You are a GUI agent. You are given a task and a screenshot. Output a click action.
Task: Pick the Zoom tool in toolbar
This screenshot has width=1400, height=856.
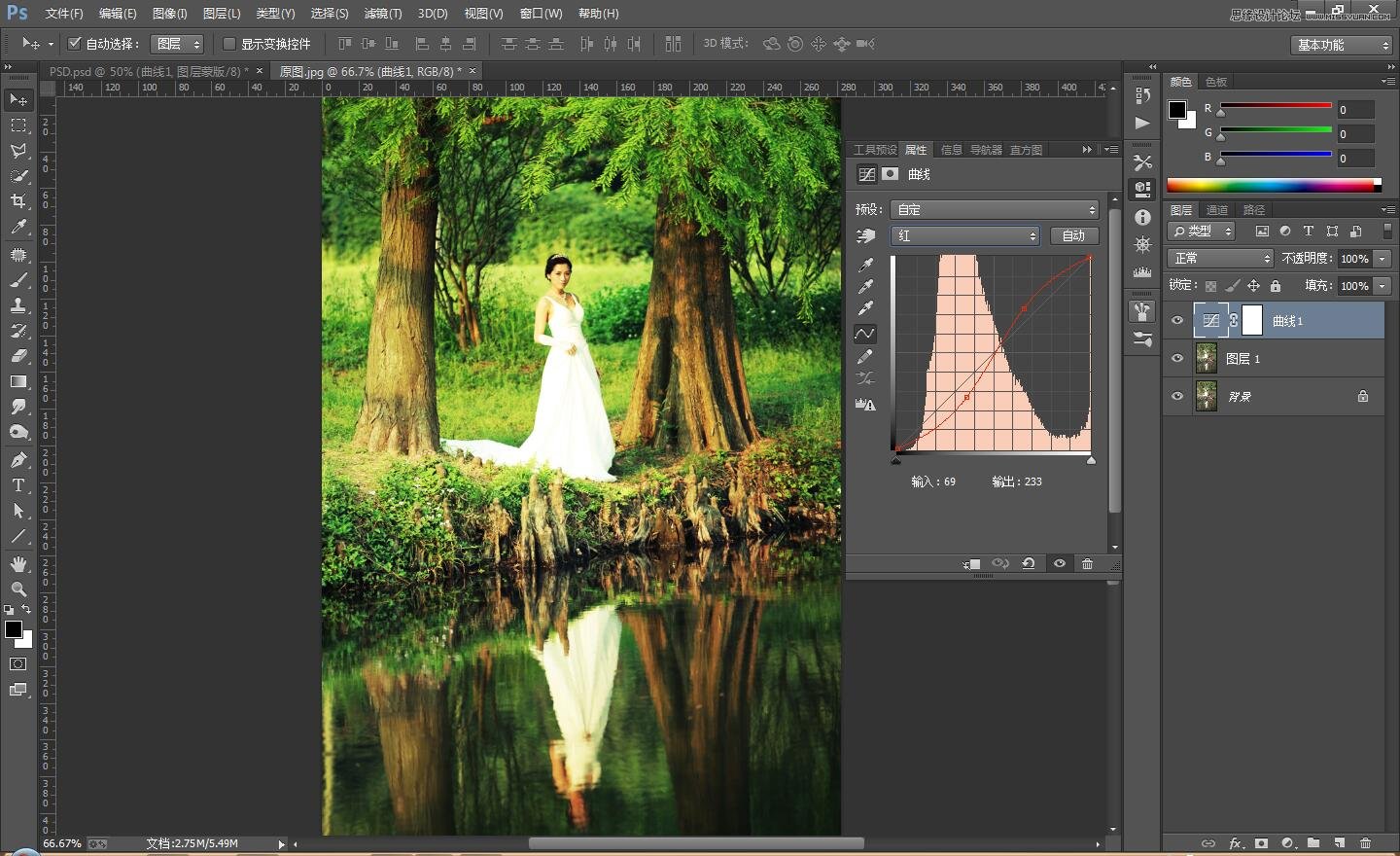[x=18, y=589]
